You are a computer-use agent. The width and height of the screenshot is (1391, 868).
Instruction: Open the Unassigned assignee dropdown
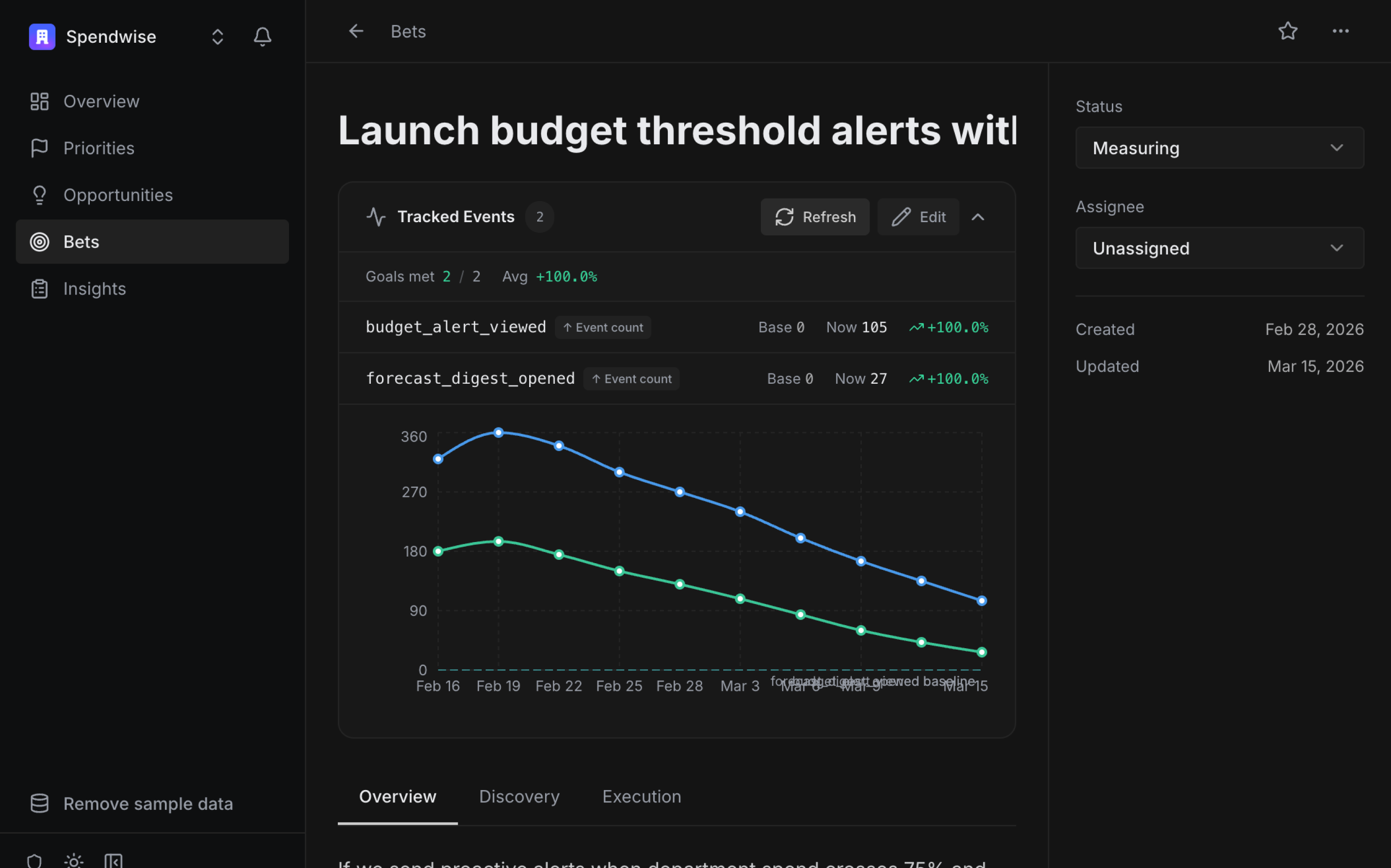click(x=1219, y=248)
